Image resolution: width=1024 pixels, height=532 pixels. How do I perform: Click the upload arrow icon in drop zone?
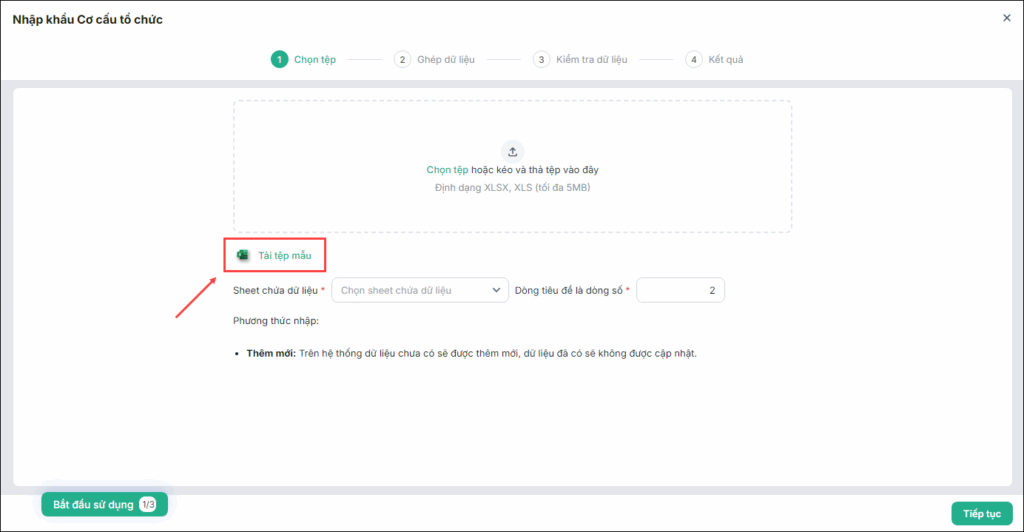(513, 151)
